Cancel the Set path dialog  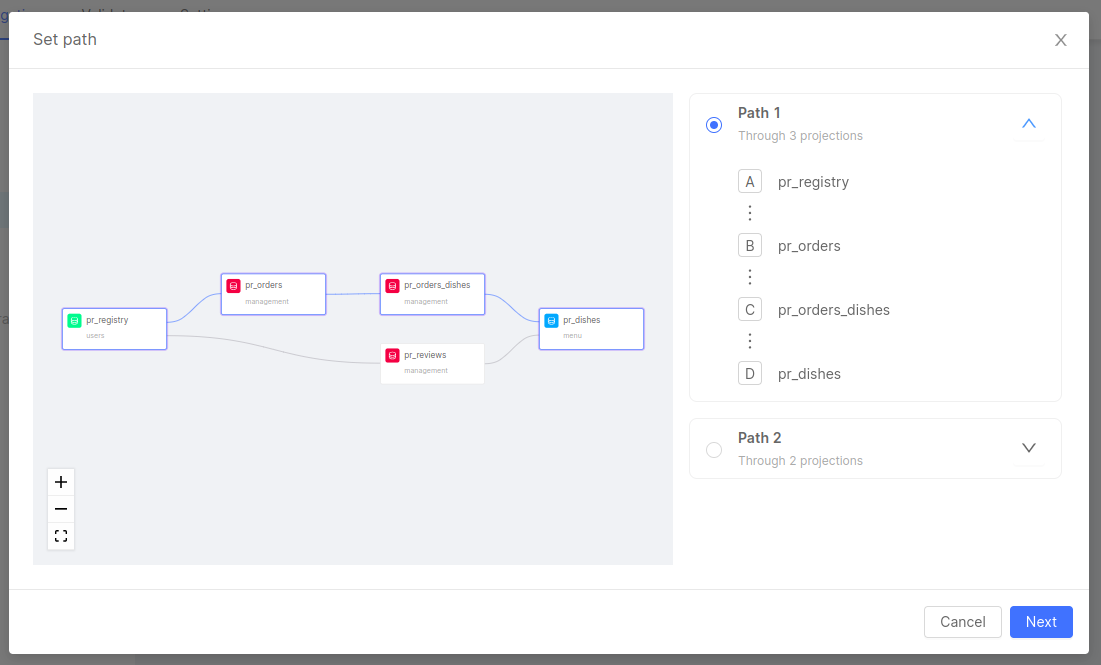(962, 622)
